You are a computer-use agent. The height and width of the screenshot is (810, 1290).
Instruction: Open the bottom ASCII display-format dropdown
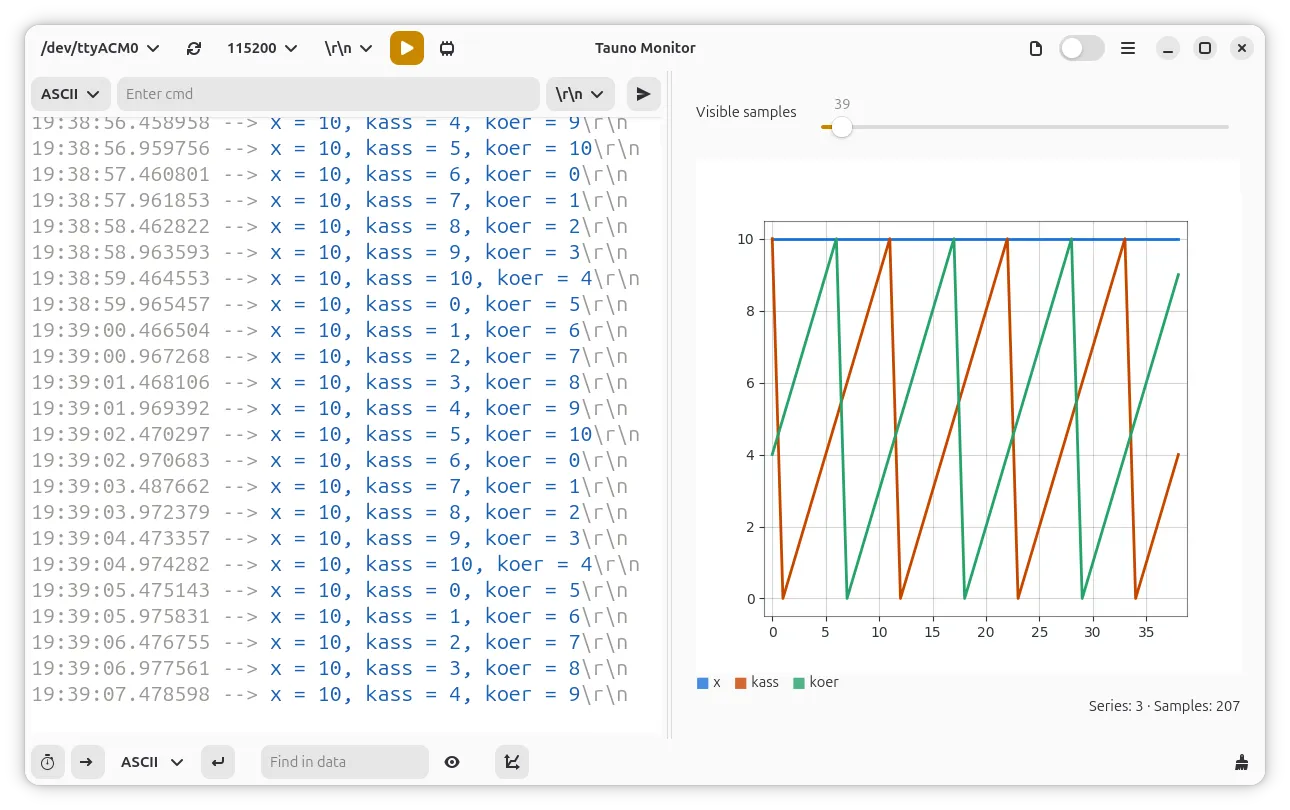pyautogui.click(x=152, y=762)
